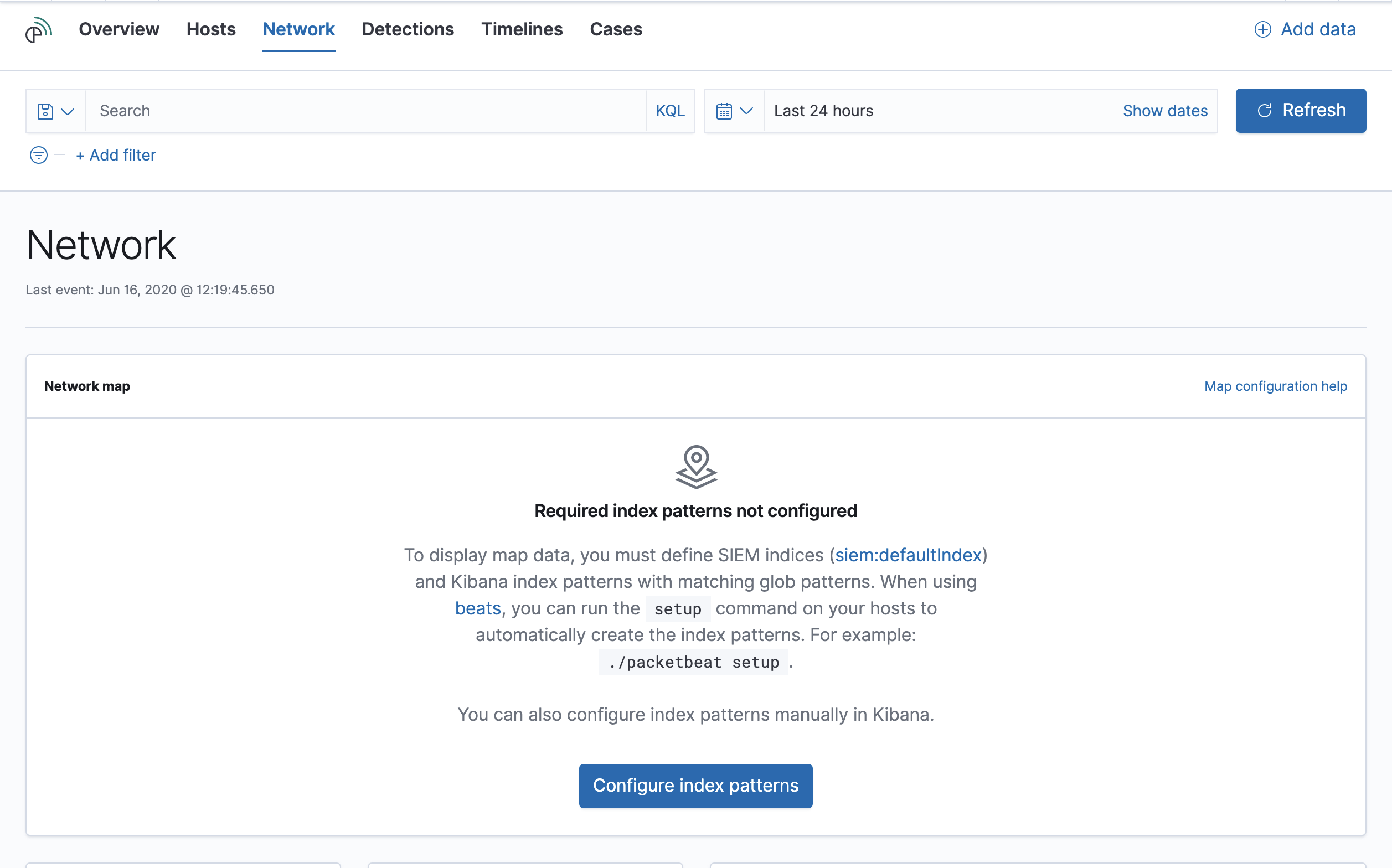Open the Cases tab
Viewport: 1392px width, 868px height.
coord(615,29)
